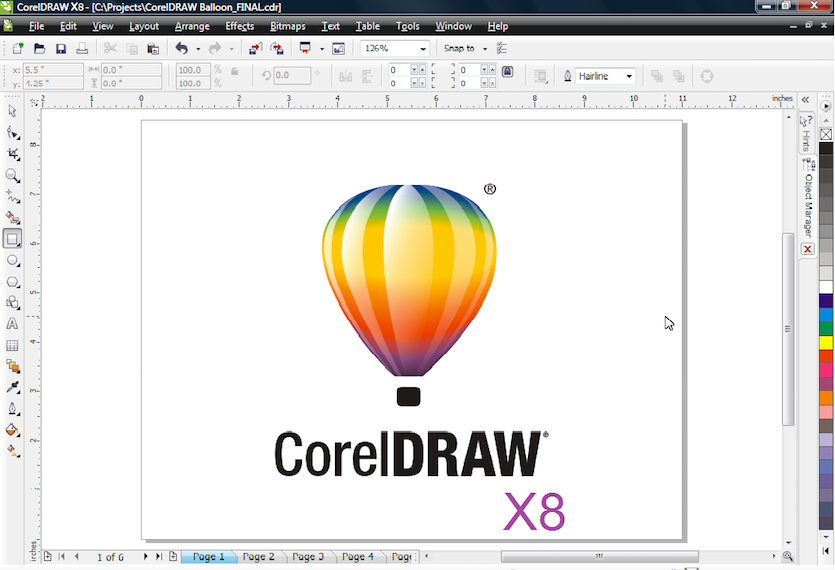Switch to the Page 2 tab
This screenshot has width=835, height=570.
pos(258,557)
